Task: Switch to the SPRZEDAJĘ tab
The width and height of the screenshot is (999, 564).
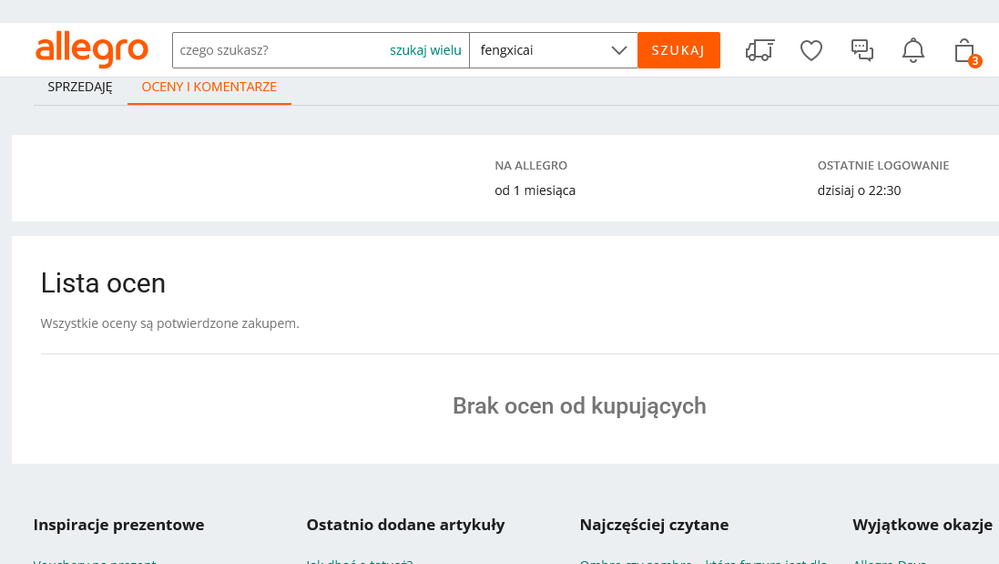Action: pyautogui.click(x=80, y=87)
